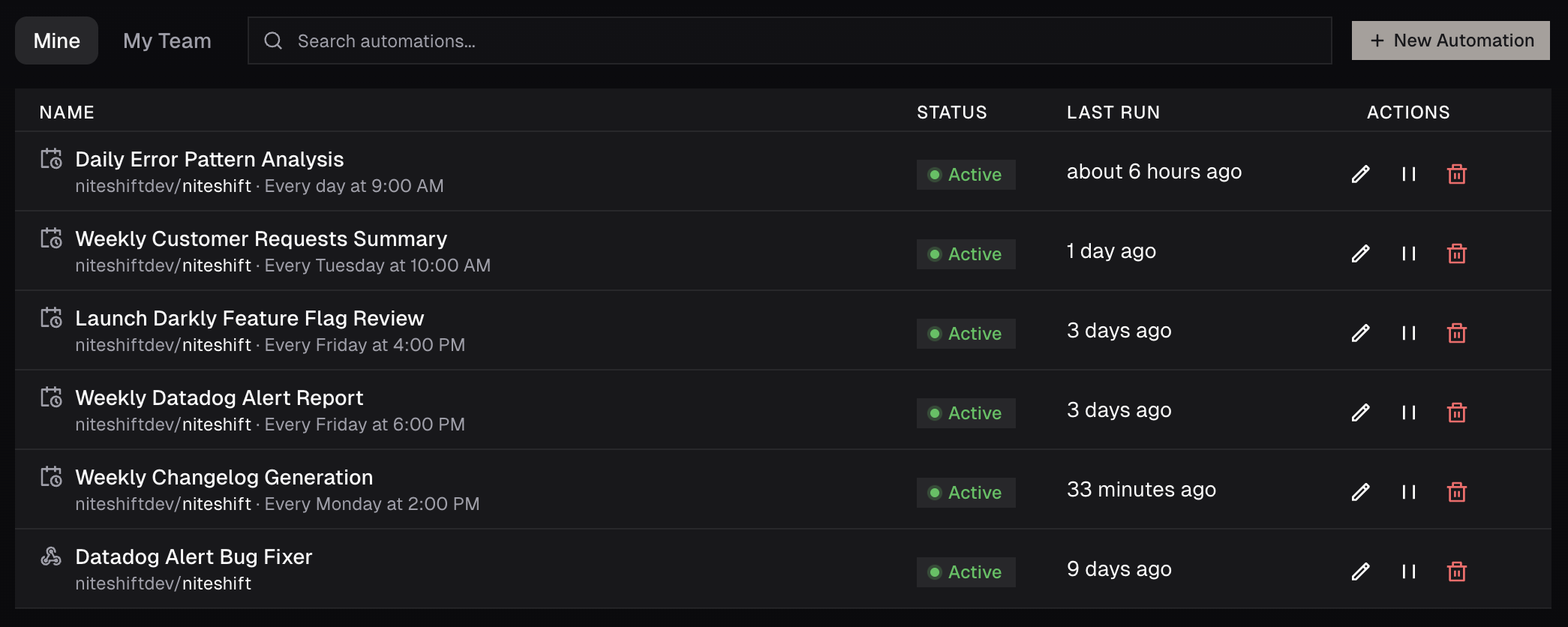The width and height of the screenshot is (1568, 627).
Task: Click the schedule icon beside Launch Darkly Feature Flag Review
Action: [51, 318]
